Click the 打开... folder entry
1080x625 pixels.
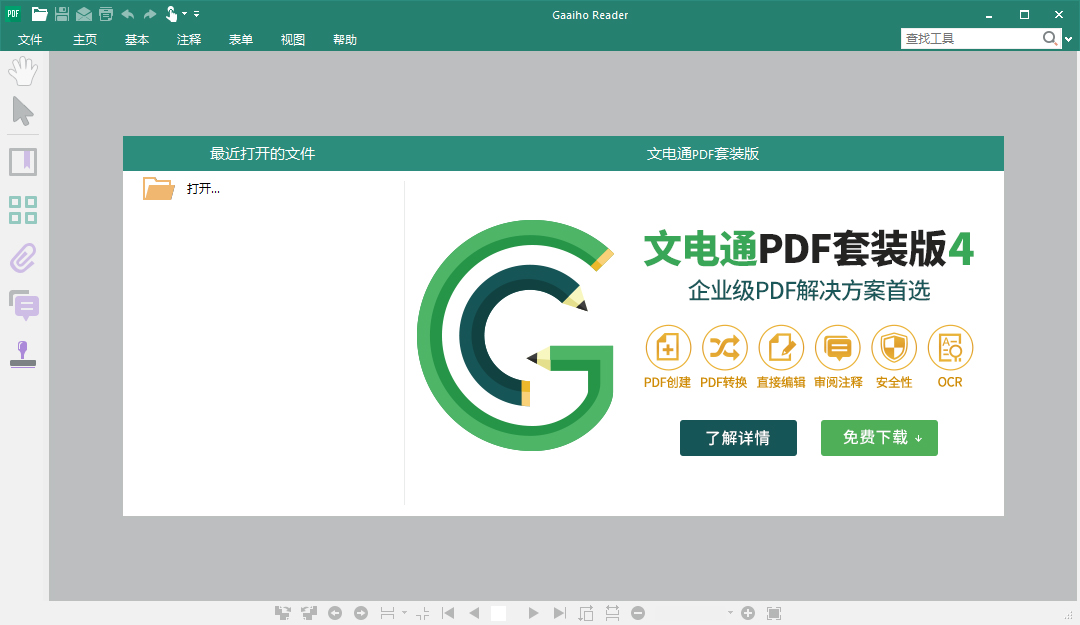coord(181,188)
